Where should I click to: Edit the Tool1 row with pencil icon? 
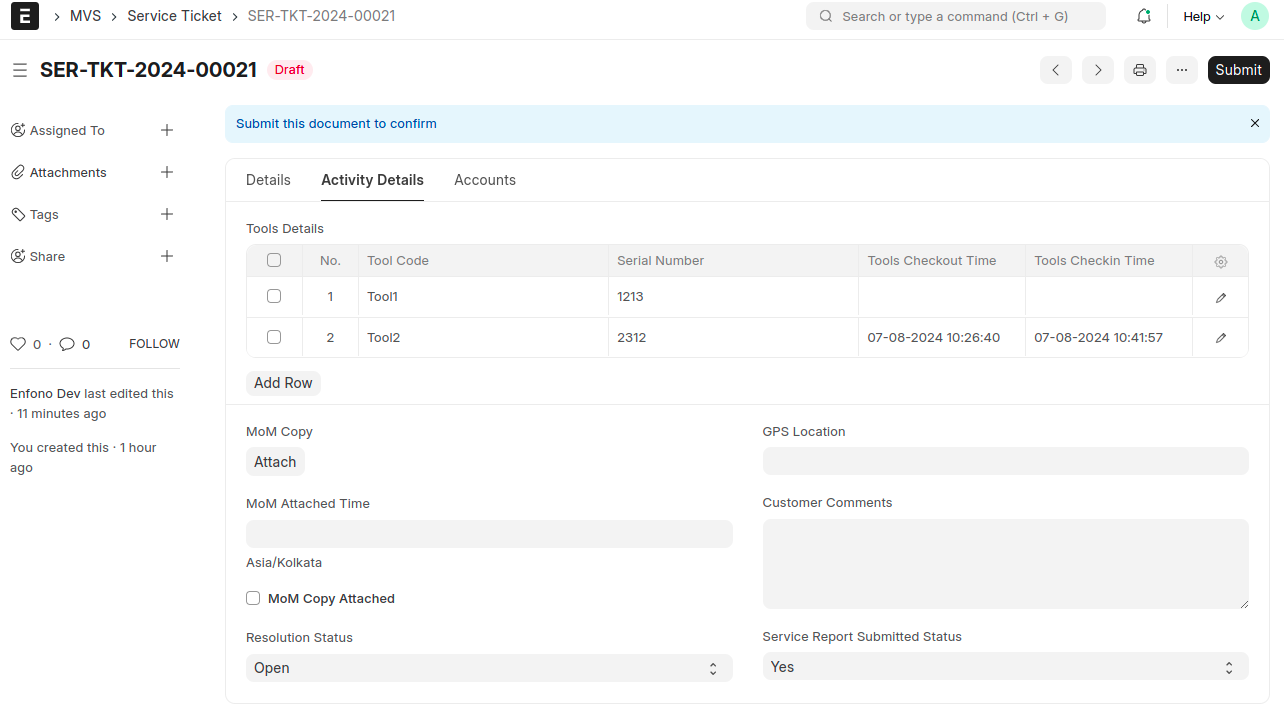1220,298
